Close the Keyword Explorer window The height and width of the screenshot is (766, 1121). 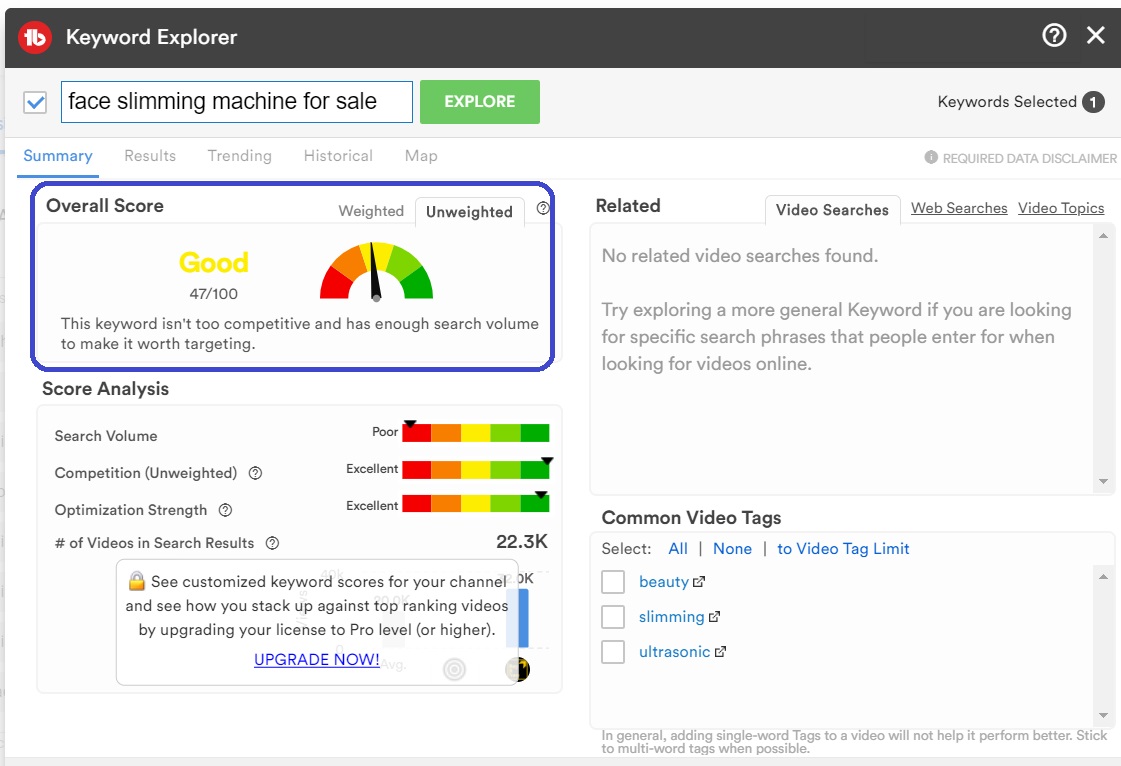tap(1095, 35)
